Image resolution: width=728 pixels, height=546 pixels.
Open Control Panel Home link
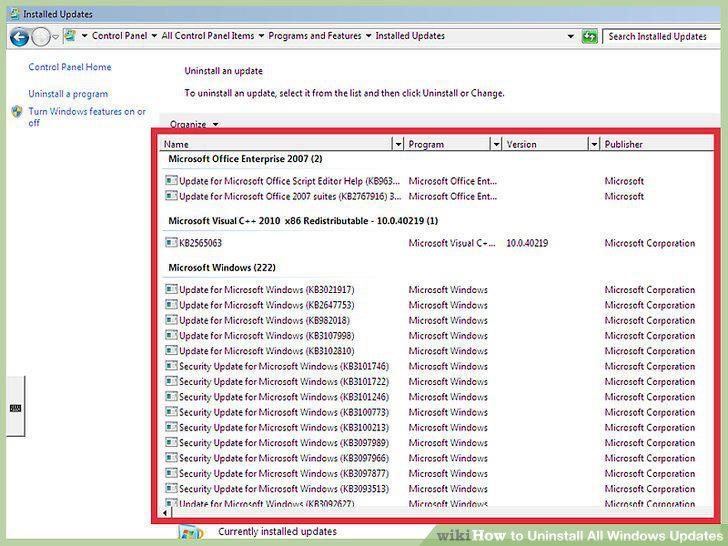click(x=70, y=67)
